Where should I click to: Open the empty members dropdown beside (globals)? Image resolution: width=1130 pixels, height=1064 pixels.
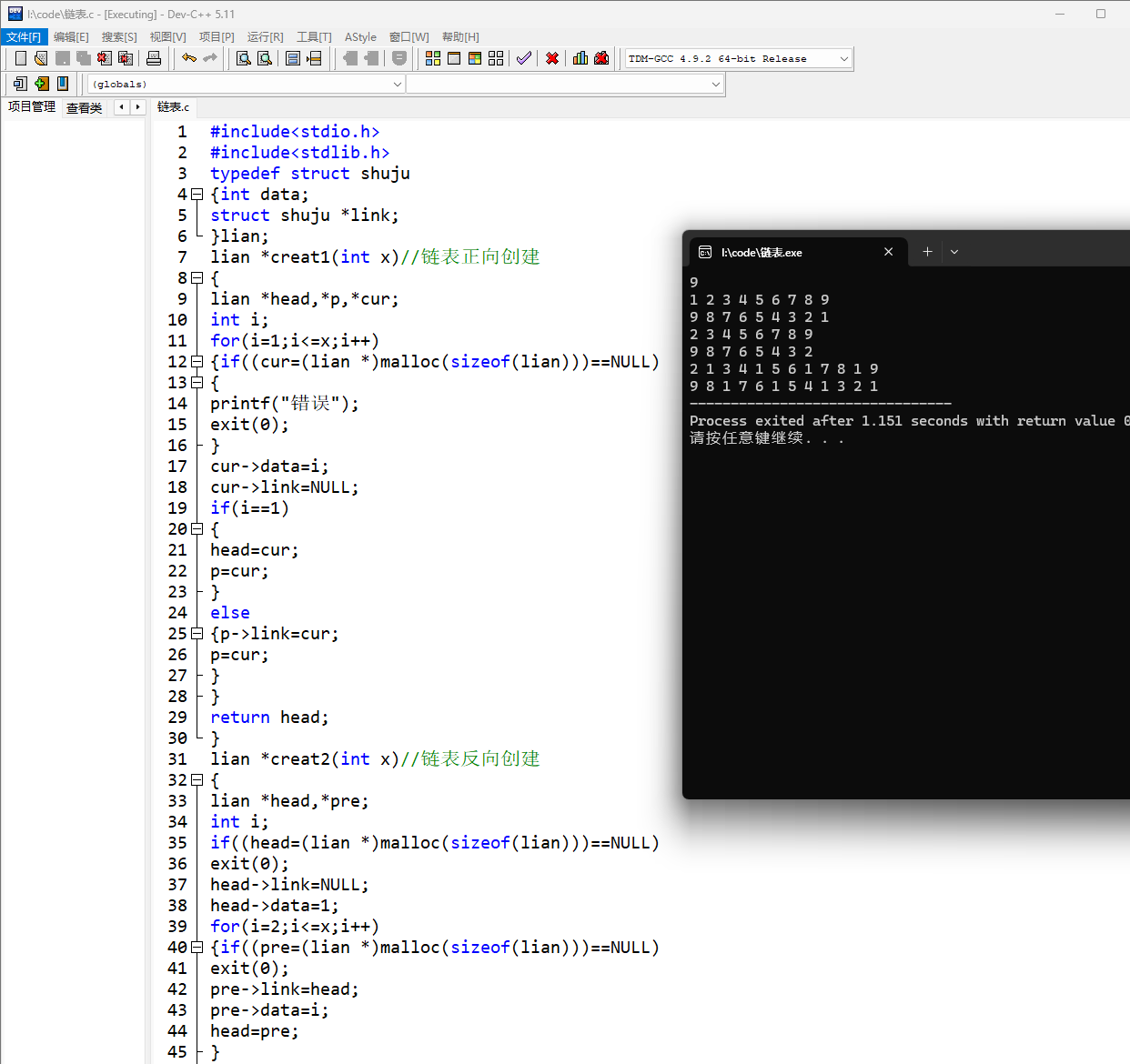[564, 84]
